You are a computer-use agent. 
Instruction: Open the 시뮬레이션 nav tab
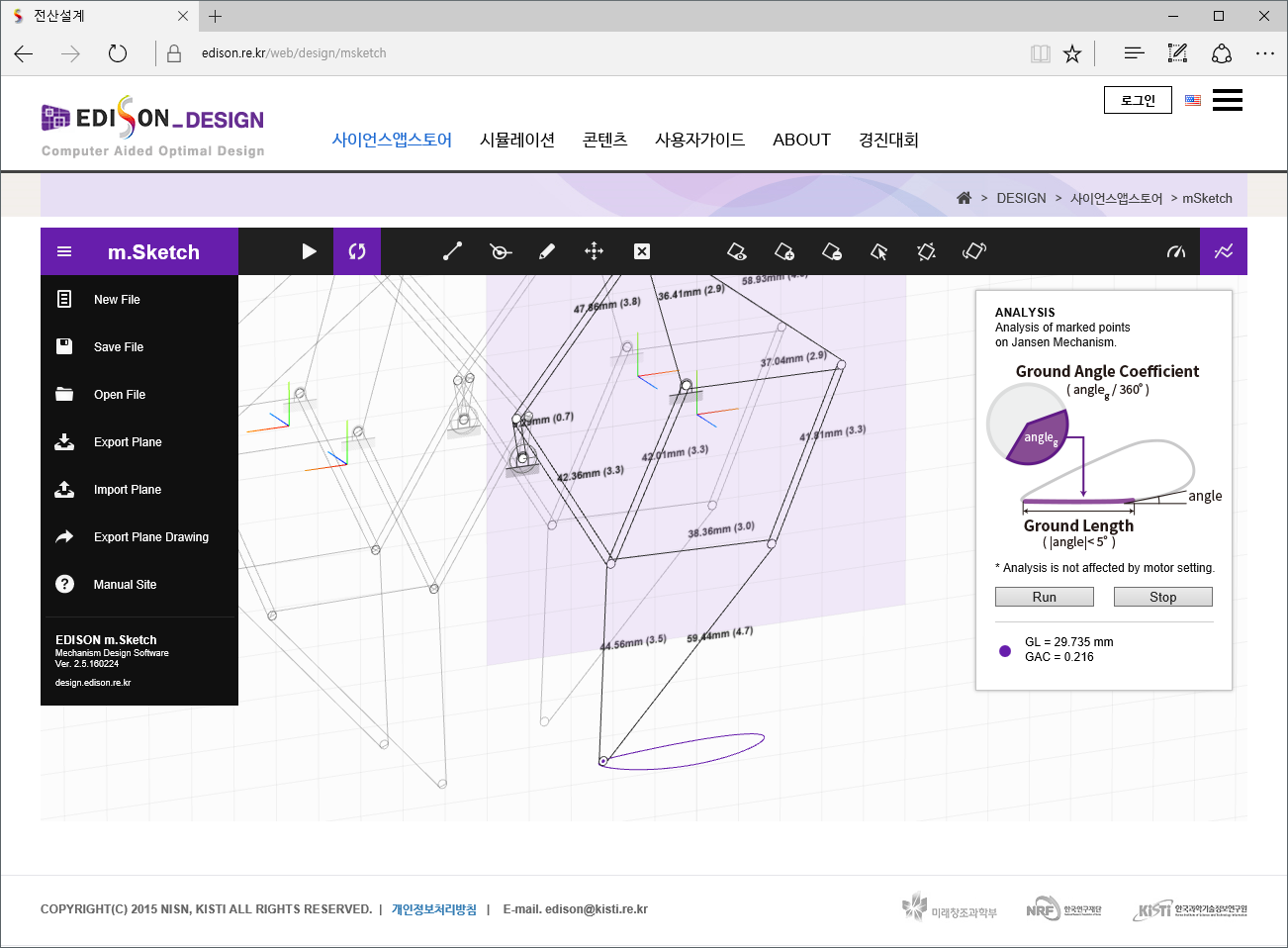pos(517,140)
